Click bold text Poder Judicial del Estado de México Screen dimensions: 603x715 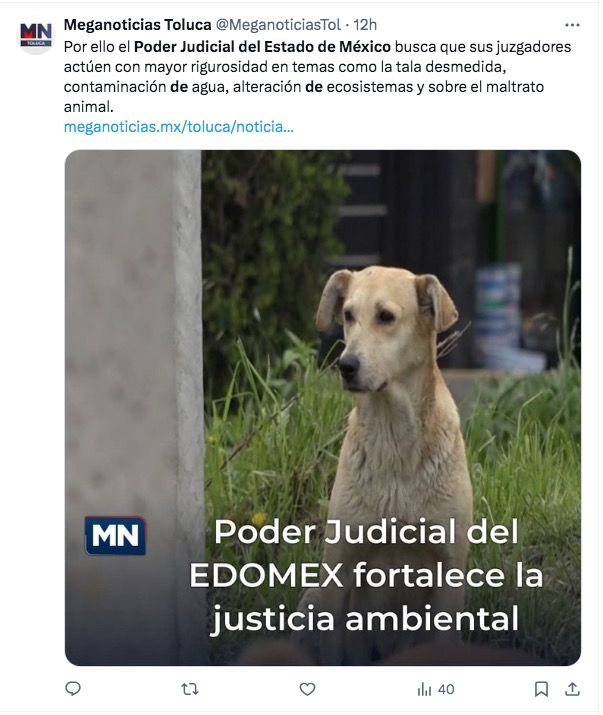[x=262, y=47]
